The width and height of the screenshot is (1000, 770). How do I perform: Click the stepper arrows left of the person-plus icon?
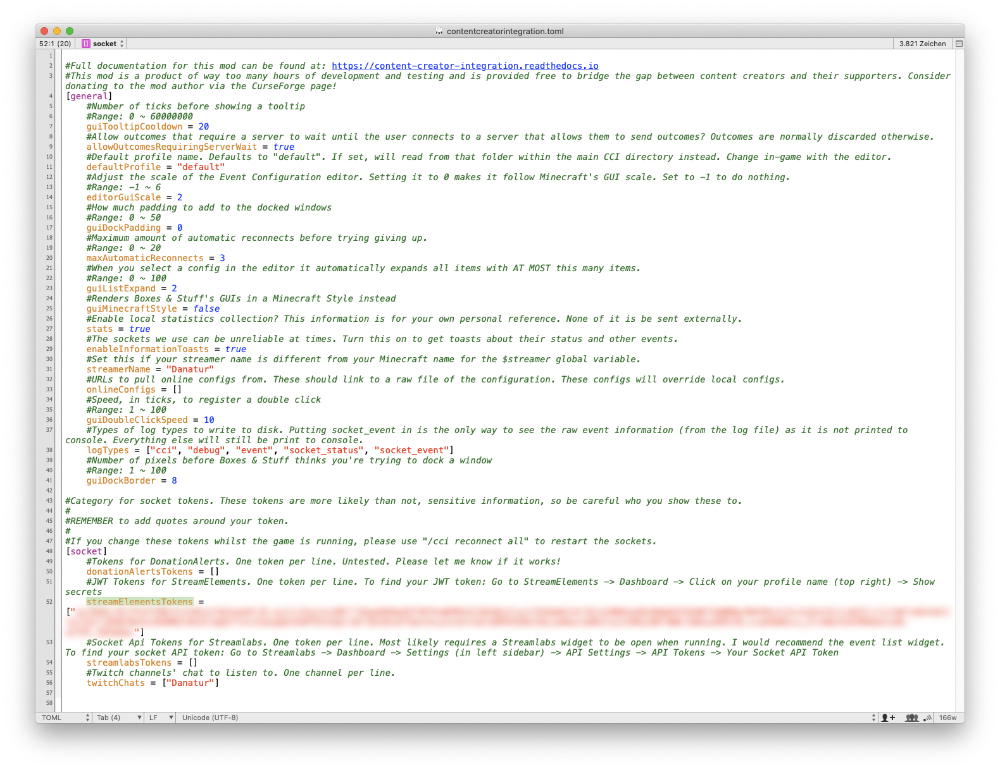873,717
